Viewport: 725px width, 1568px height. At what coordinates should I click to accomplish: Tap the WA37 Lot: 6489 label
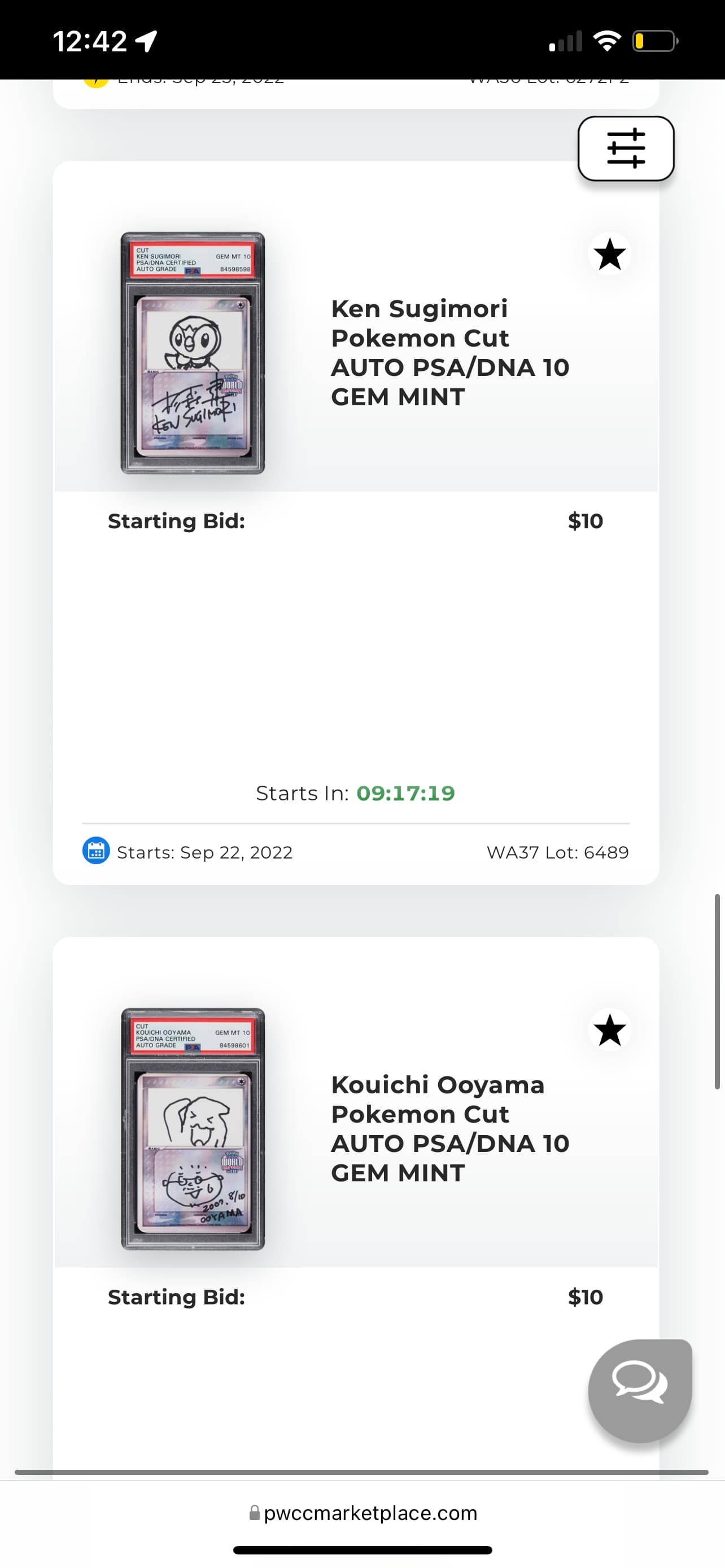[x=557, y=852]
